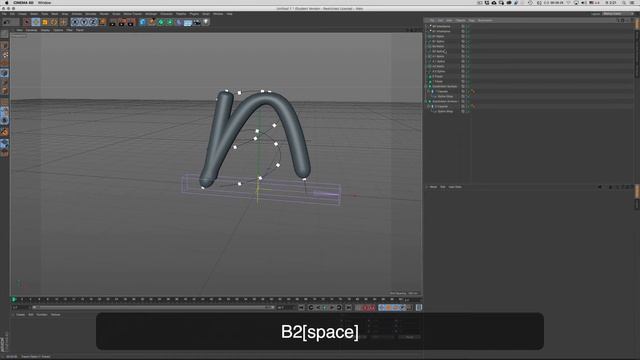This screenshot has width=640, height=360.
Task: Click the blue Cube primitive icon
Action: (142, 22)
